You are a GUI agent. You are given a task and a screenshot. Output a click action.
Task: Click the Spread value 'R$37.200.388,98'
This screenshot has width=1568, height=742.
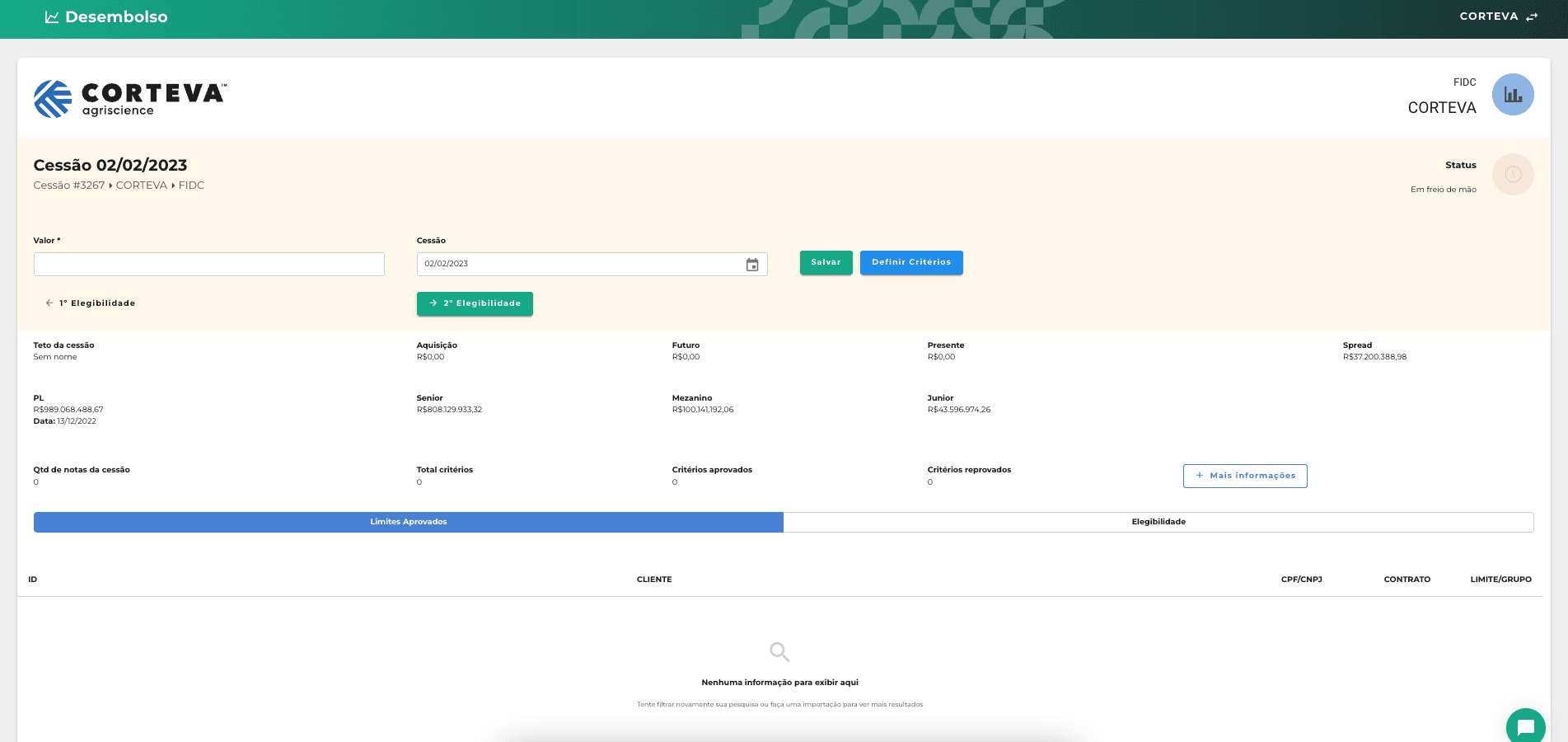coord(1375,357)
